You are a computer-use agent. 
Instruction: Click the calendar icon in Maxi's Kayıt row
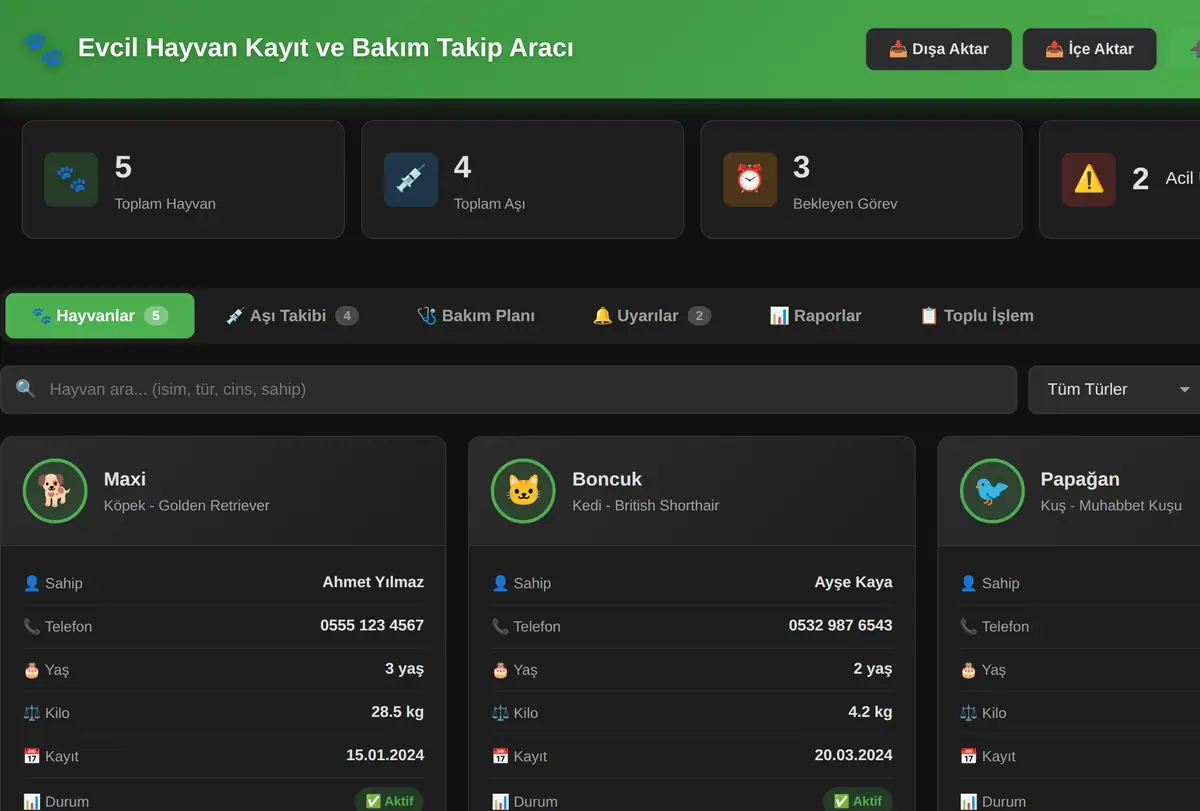pos(32,756)
